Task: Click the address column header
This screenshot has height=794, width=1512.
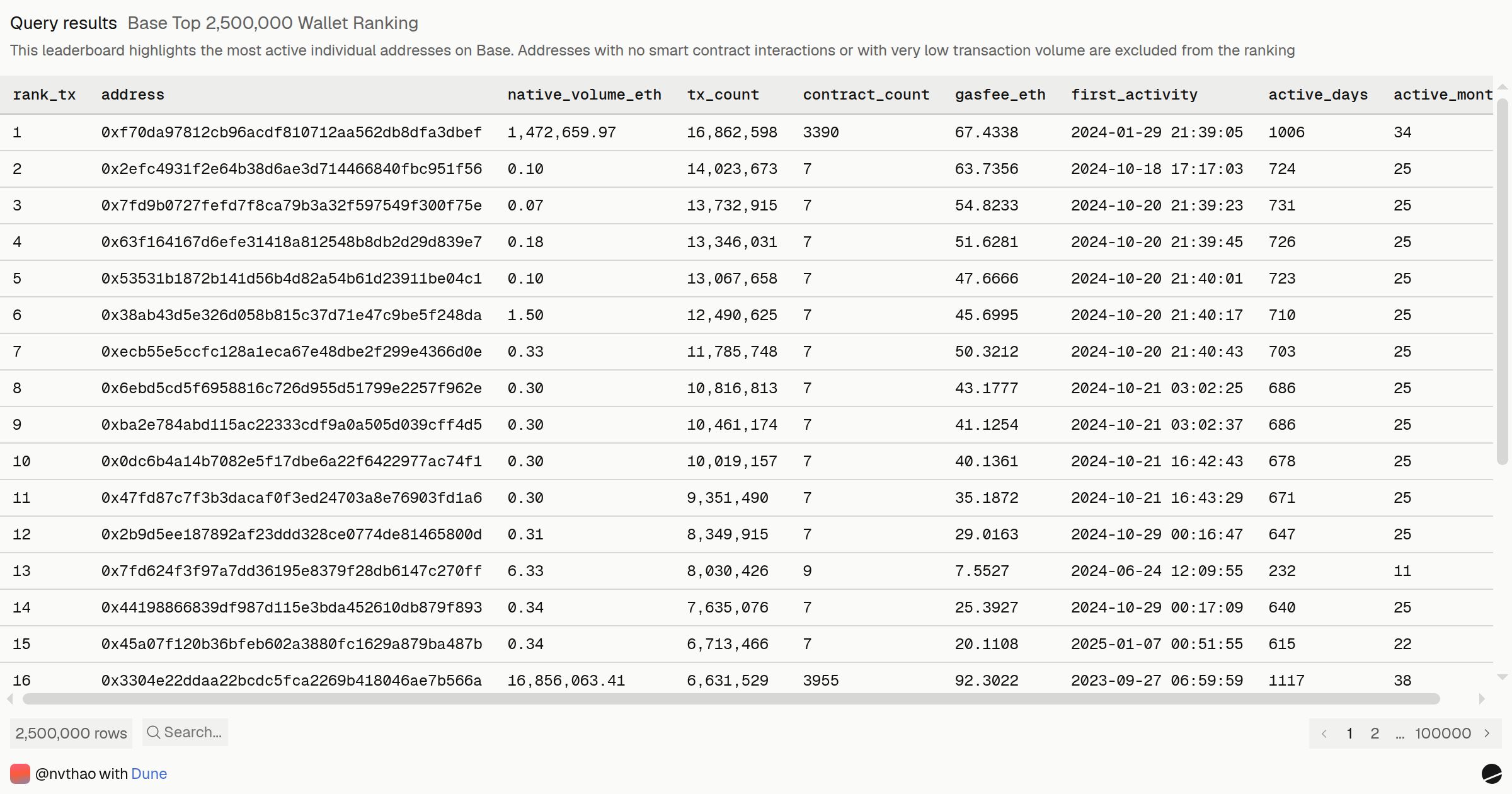Action: tap(133, 95)
